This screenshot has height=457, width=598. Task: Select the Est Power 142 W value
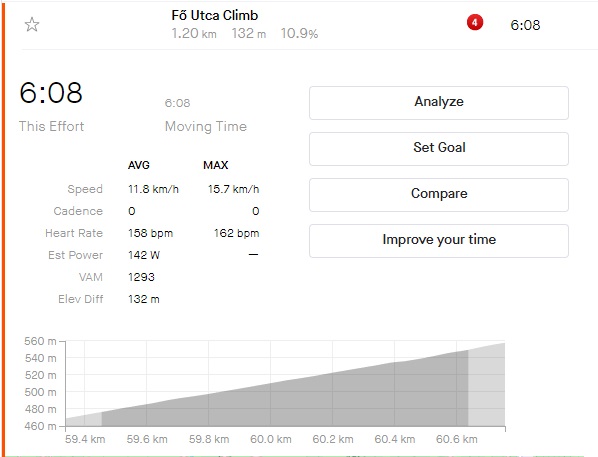tap(144, 255)
